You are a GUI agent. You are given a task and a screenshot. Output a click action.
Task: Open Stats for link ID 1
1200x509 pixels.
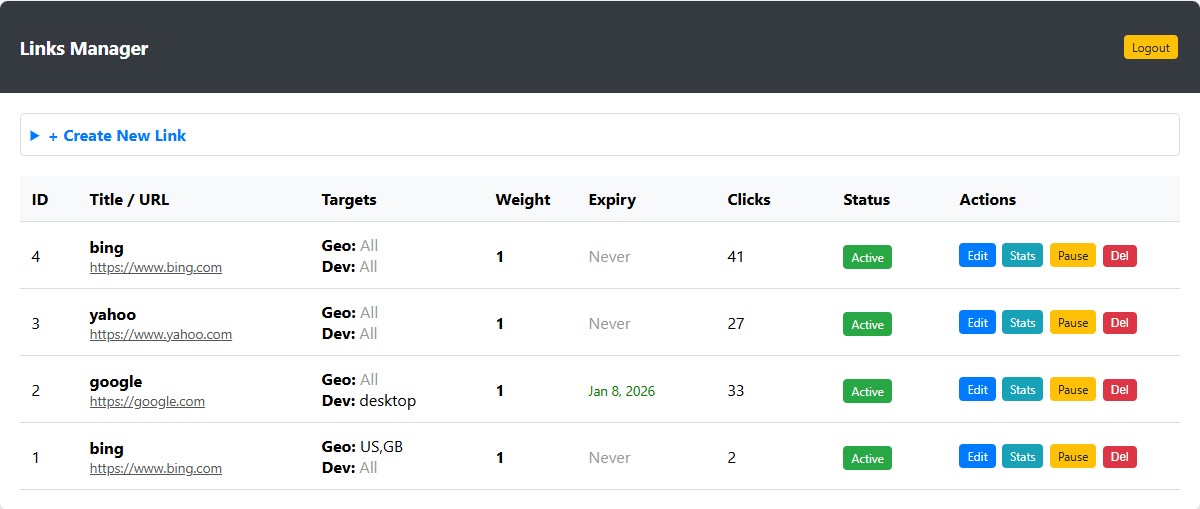coord(1022,456)
